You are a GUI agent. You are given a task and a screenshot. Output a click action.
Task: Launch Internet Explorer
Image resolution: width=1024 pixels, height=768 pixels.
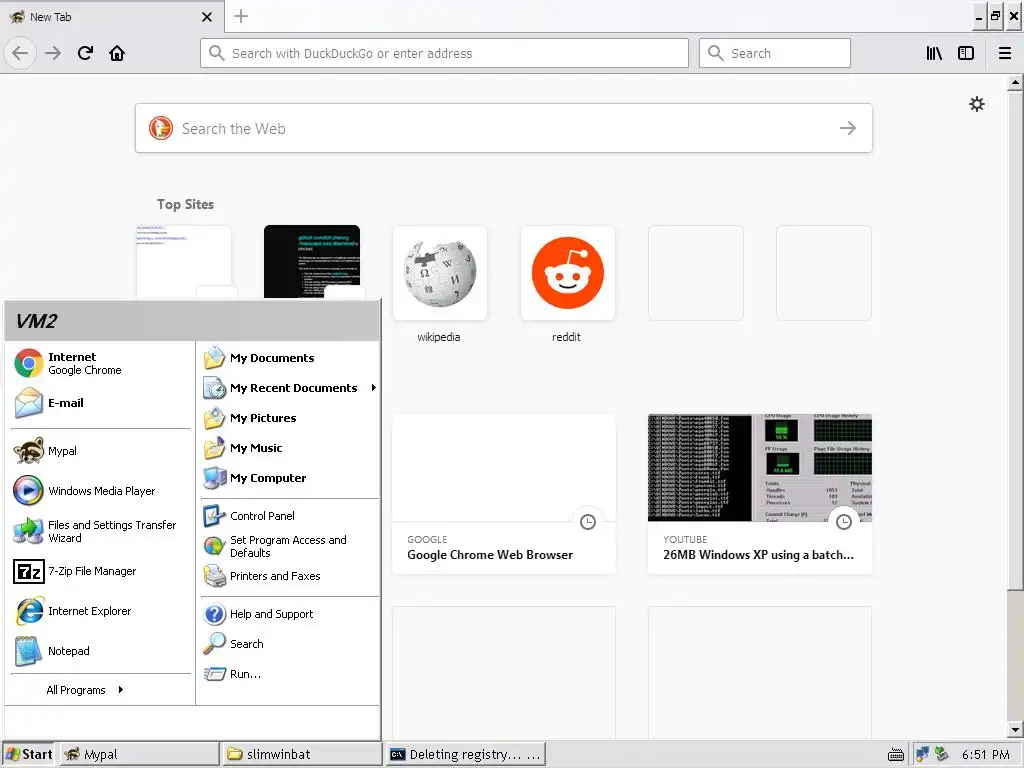click(101, 611)
